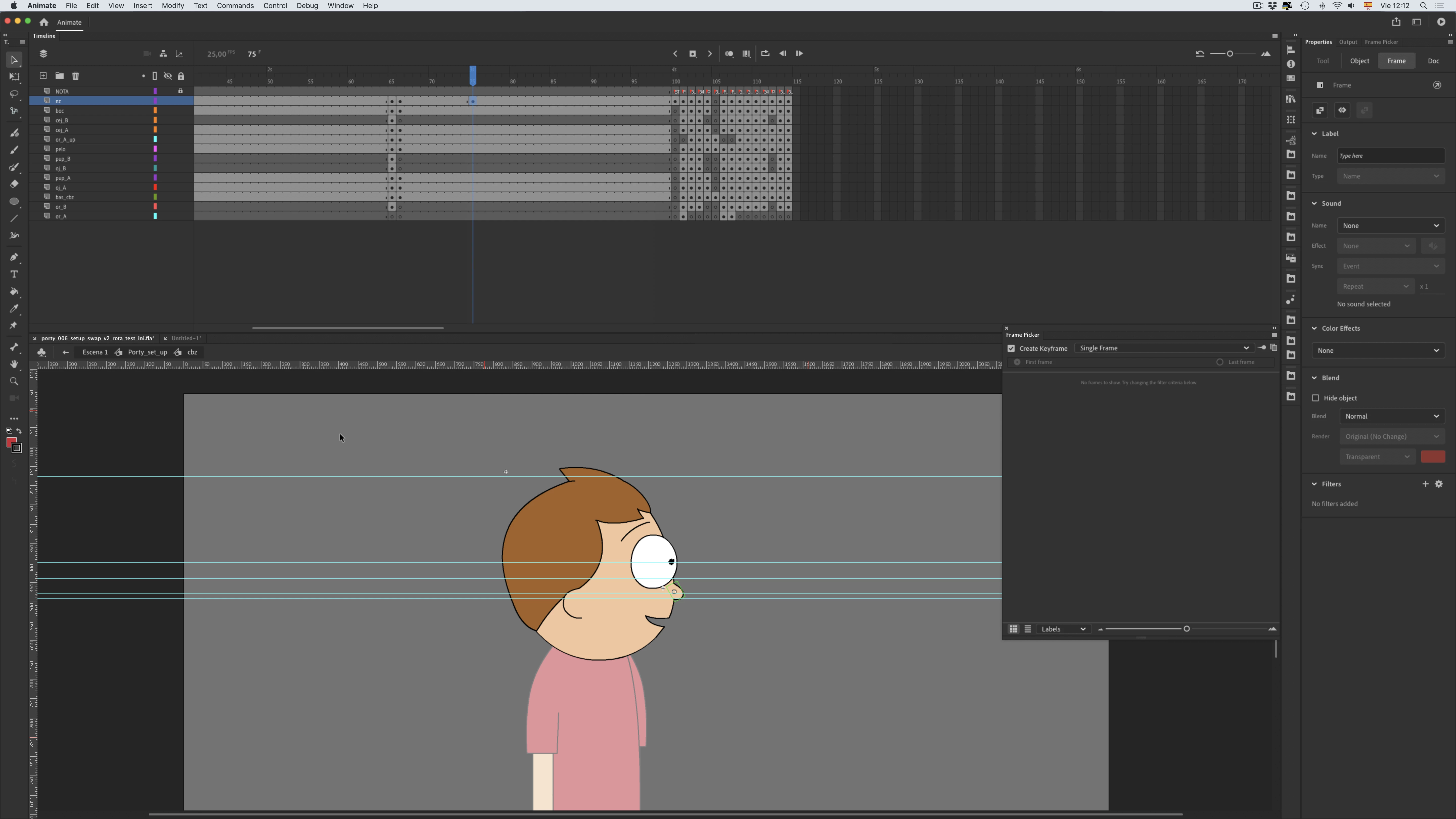Add new layer in timeline

(43, 76)
